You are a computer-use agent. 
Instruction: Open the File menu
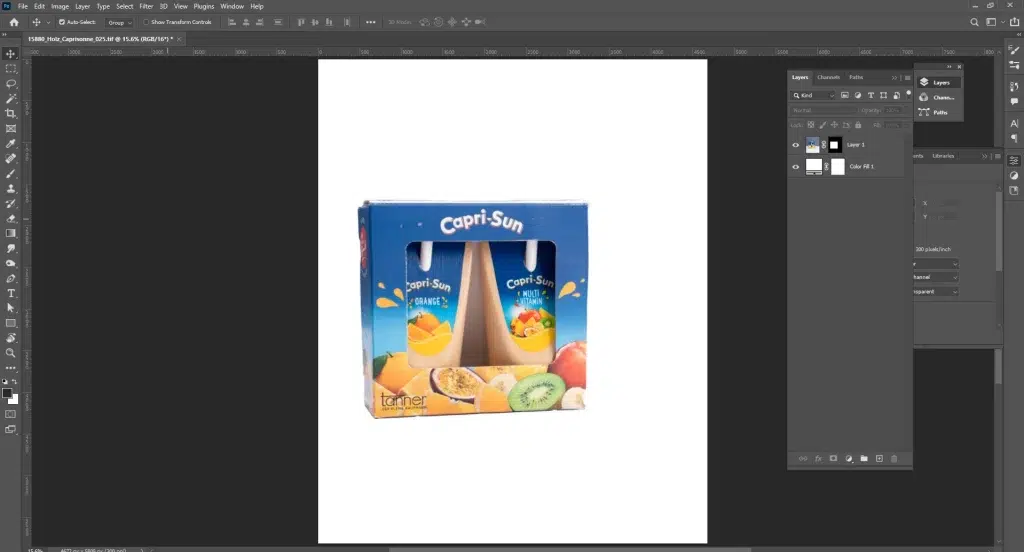click(x=22, y=7)
